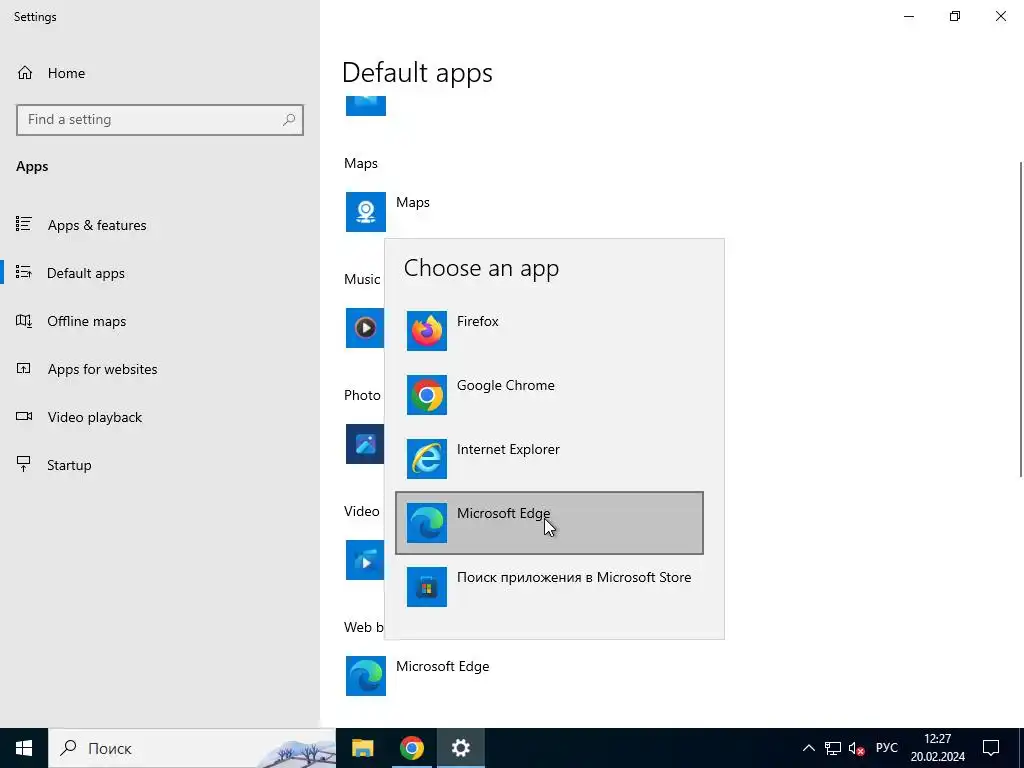Show hidden tray icons chevron

[x=808, y=748]
